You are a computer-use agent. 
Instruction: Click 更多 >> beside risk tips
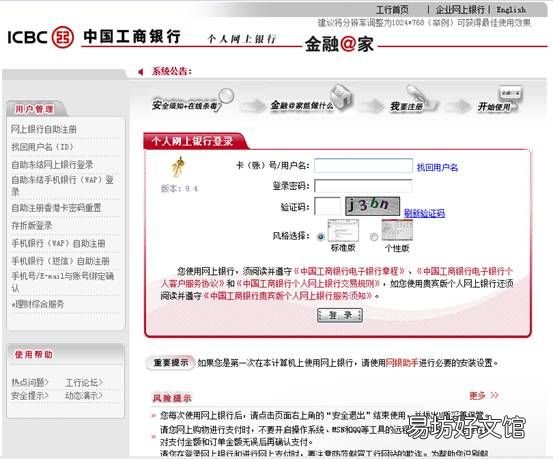point(484,395)
